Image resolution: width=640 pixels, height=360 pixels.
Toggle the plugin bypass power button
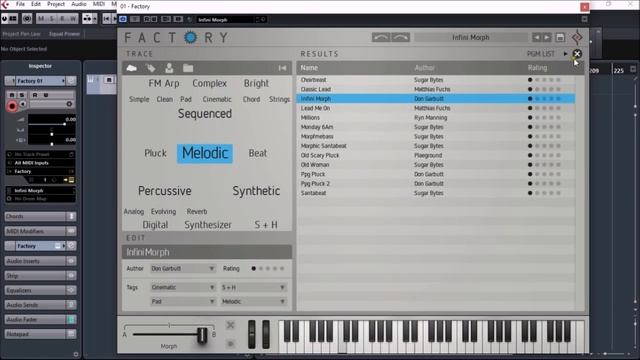point(122,19)
